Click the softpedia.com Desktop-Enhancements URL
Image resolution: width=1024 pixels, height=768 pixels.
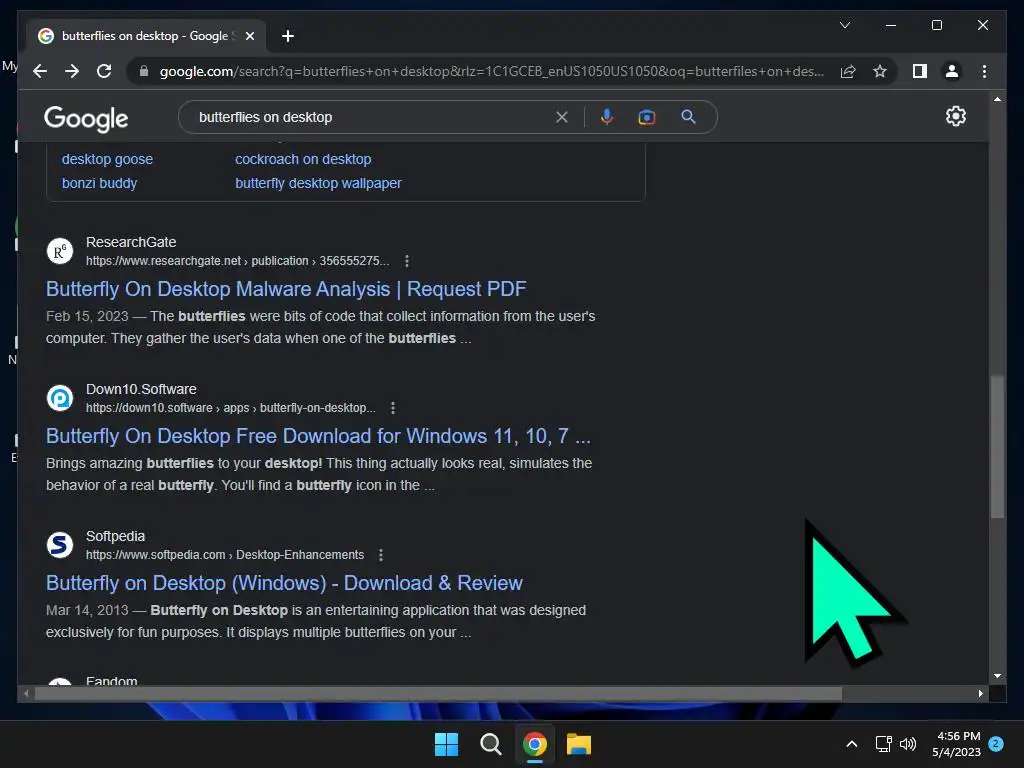225,555
